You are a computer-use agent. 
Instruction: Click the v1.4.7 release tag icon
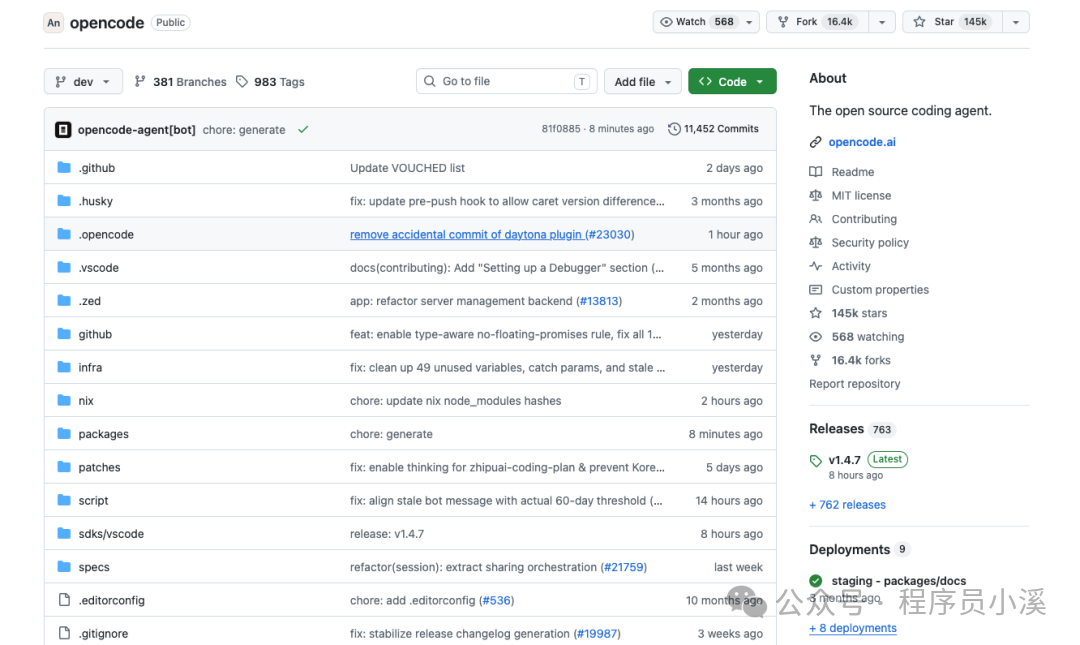tap(816, 460)
